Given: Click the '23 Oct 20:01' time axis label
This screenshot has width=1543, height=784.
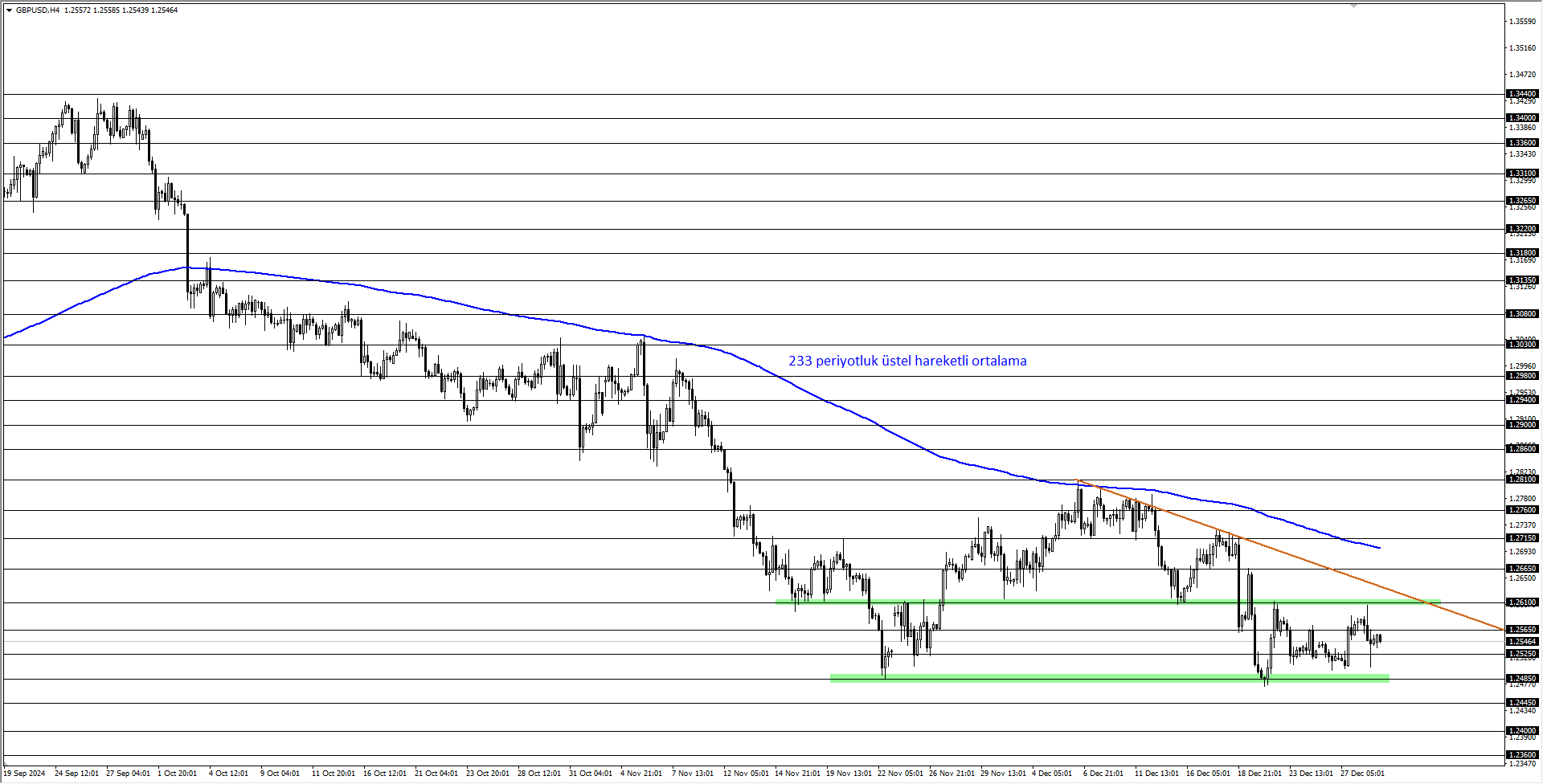Looking at the screenshot, I should (488, 774).
